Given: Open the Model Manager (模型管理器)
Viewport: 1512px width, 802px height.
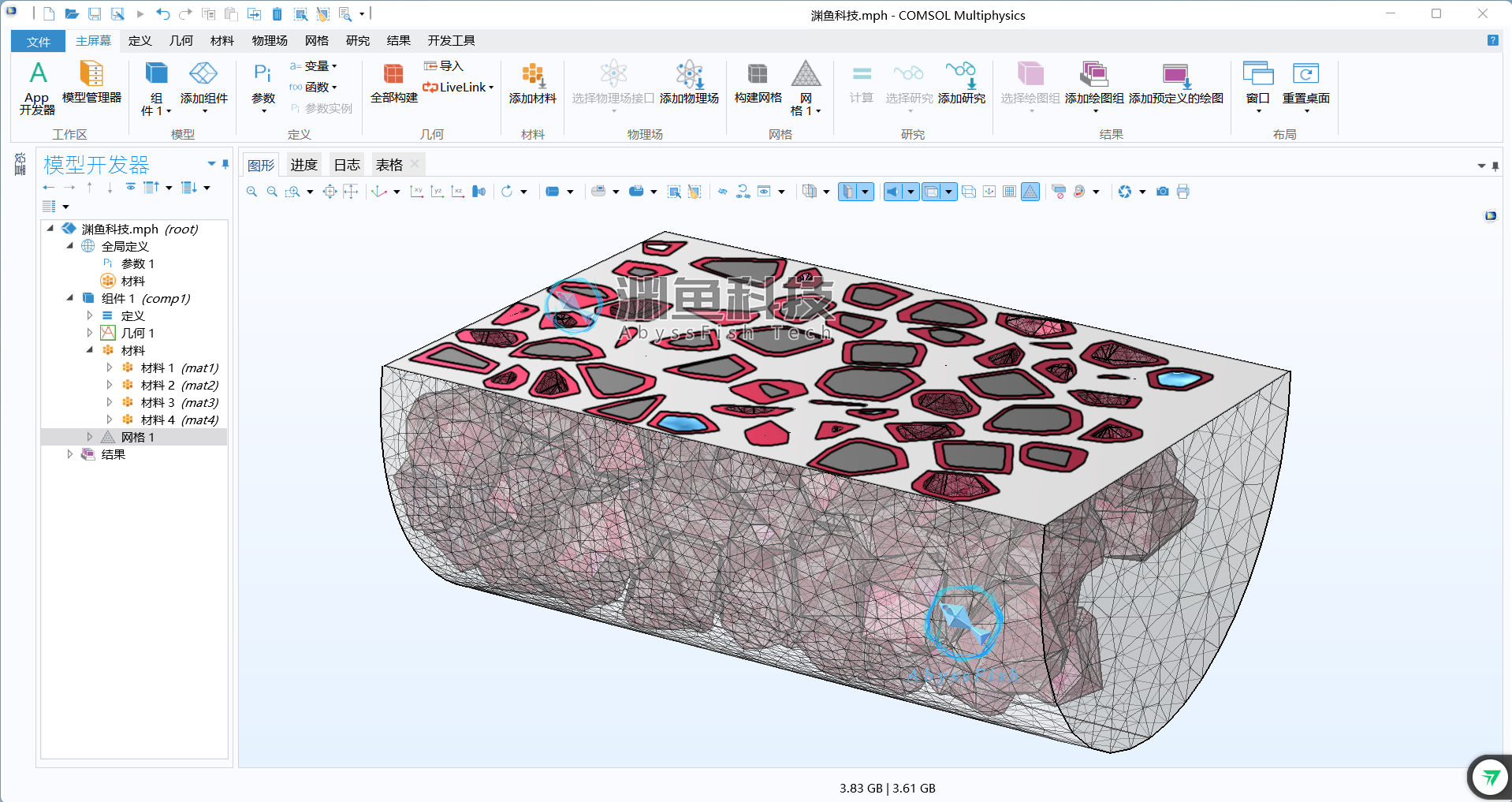Looking at the screenshot, I should (91, 83).
